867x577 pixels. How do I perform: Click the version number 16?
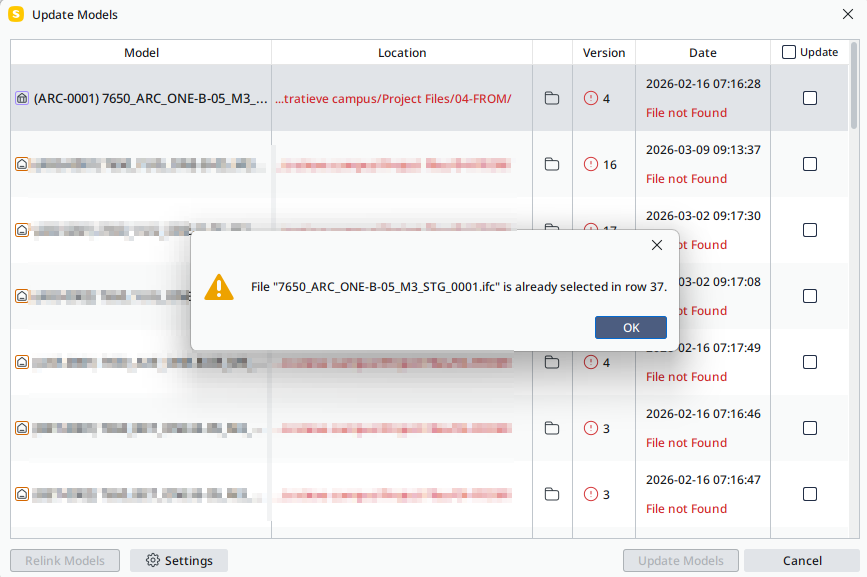(609, 165)
